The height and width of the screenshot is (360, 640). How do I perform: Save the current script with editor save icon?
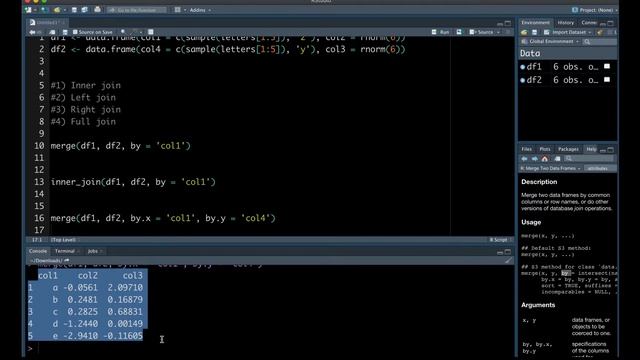pos(65,32)
